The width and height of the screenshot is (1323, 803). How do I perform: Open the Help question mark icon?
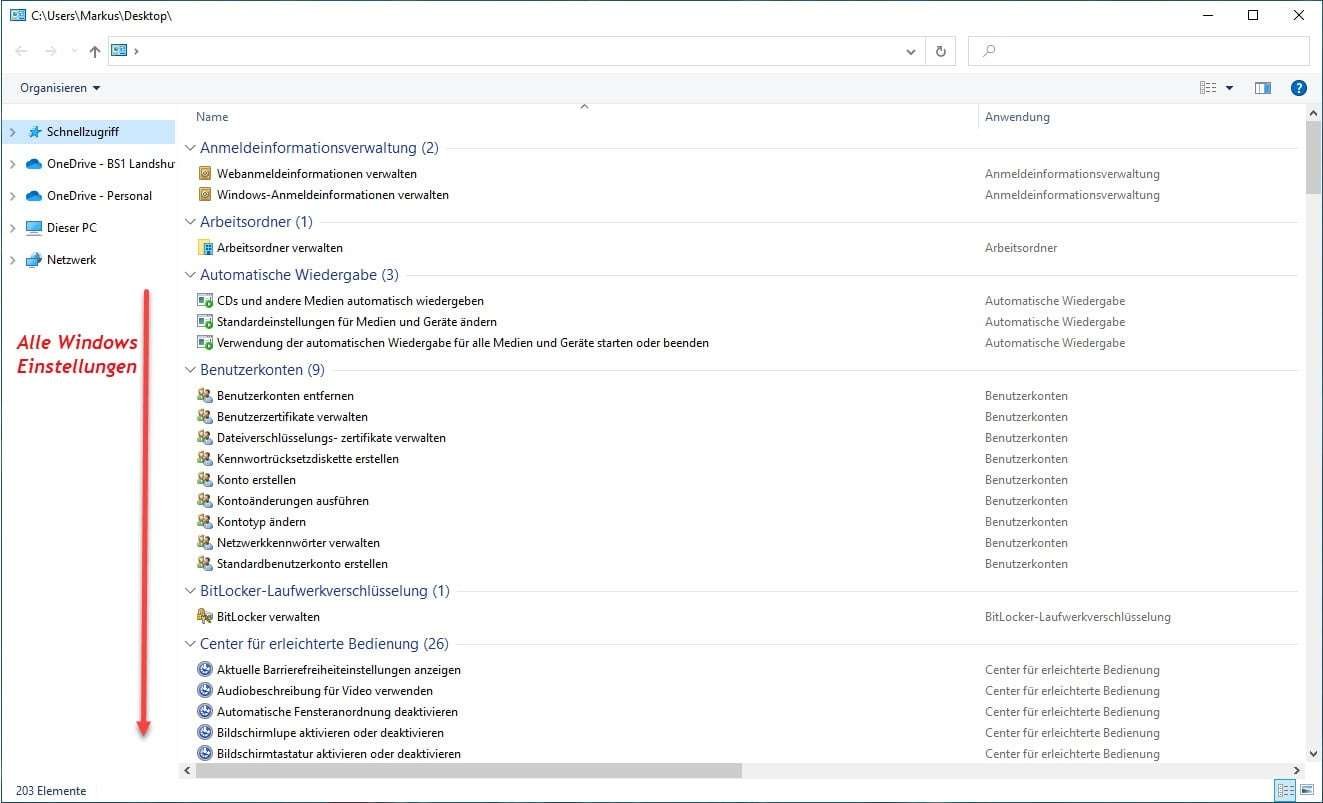(x=1298, y=87)
